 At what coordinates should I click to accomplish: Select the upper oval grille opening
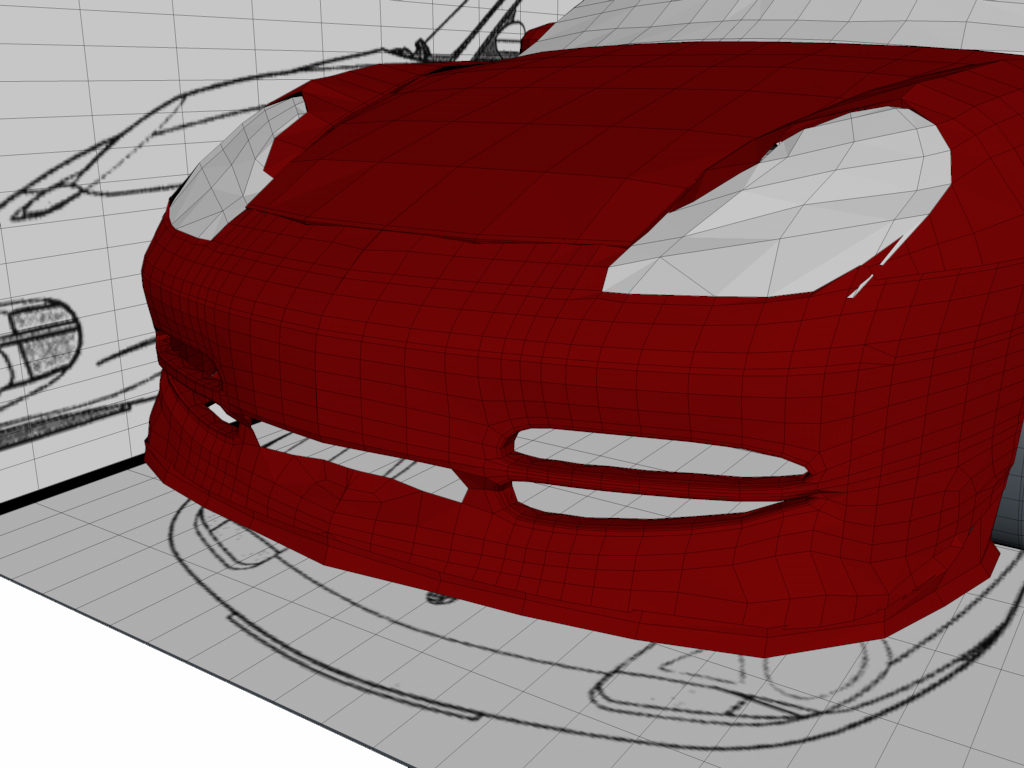(x=660, y=452)
